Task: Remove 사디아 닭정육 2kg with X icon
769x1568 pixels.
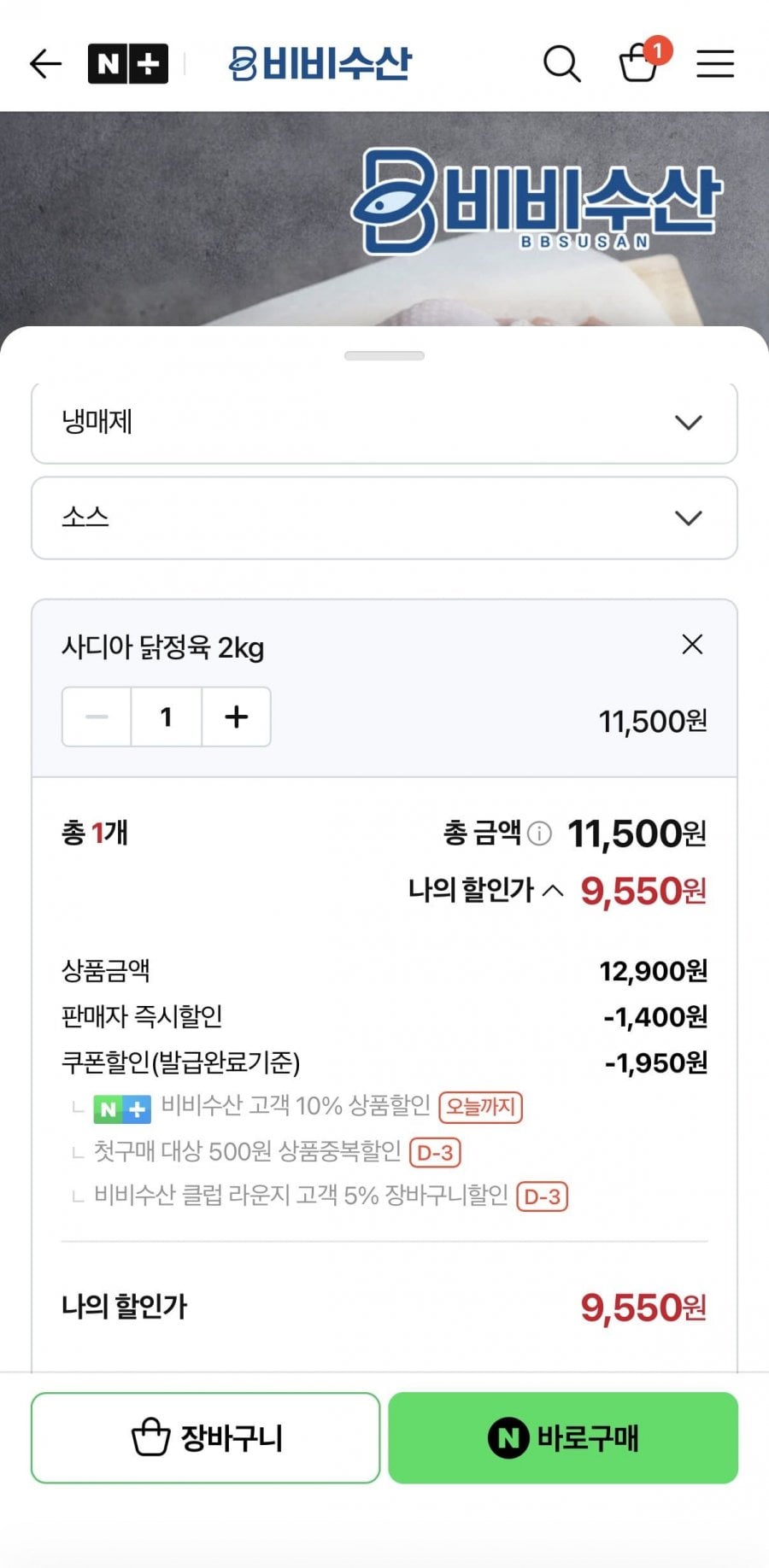Action: pyautogui.click(x=692, y=645)
